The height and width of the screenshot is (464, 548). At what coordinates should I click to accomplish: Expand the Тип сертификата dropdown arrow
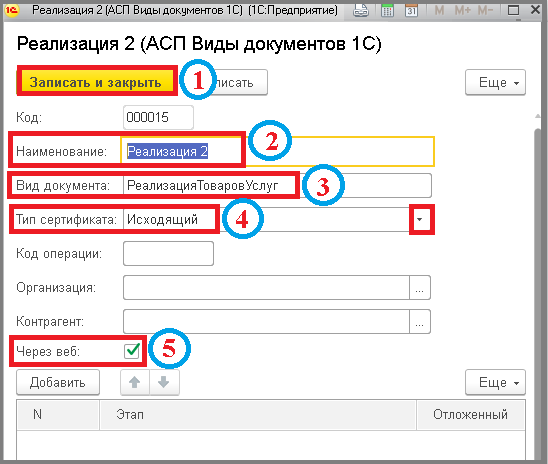click(420, 219)
